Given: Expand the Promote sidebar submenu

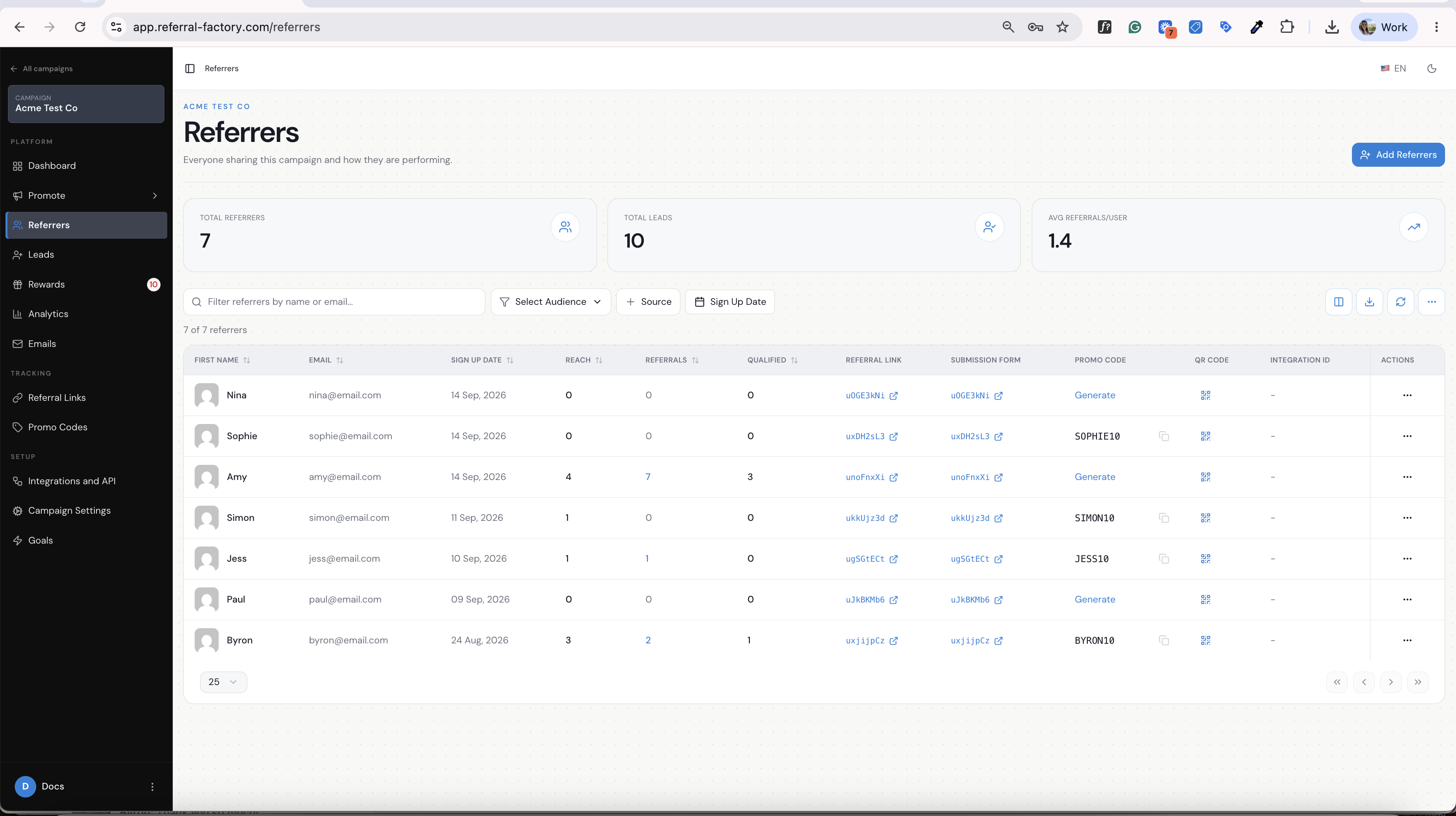Looking at the screenshot, I should tap(86, 195).
